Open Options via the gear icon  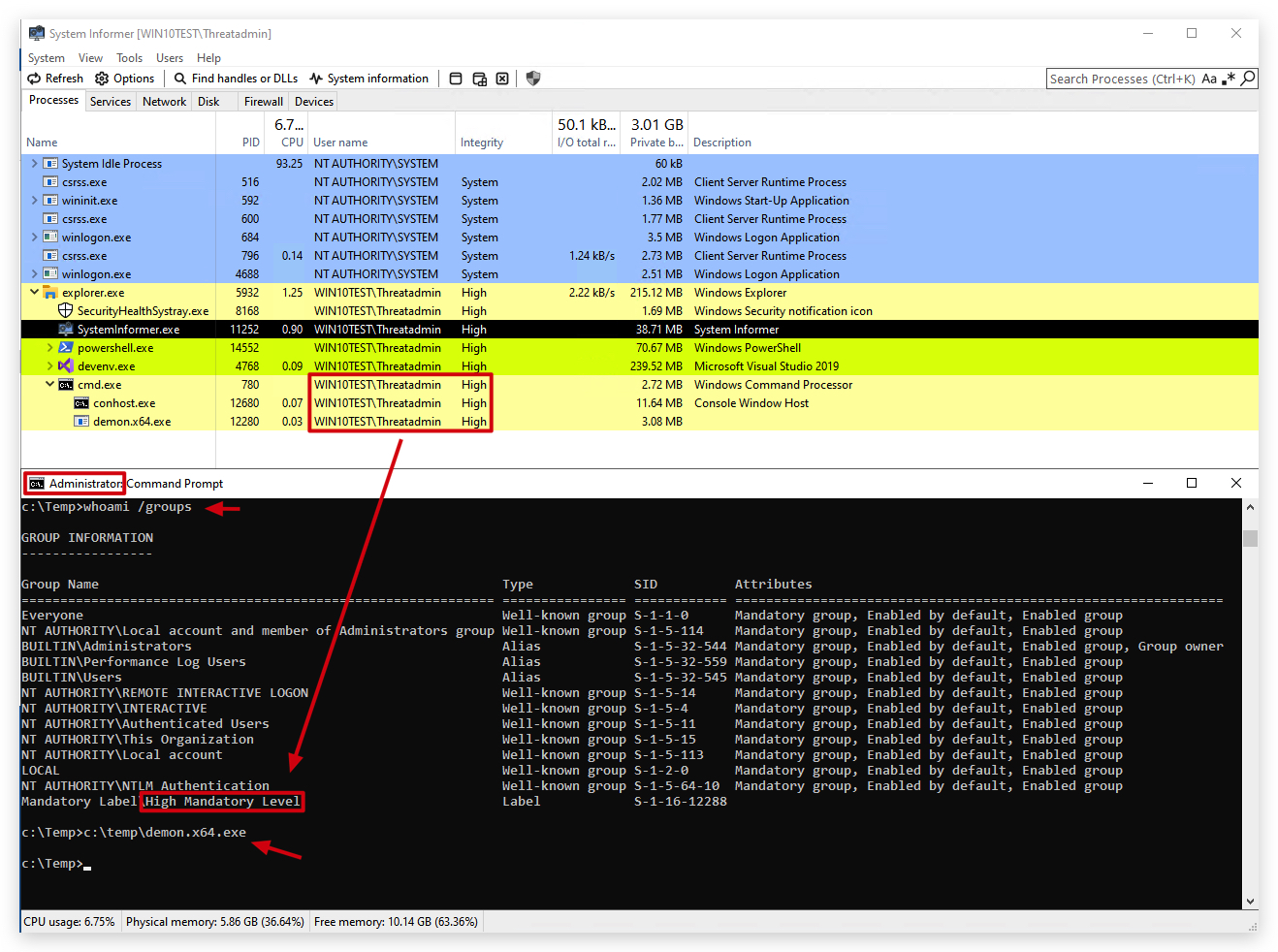(x=102, y=79)
